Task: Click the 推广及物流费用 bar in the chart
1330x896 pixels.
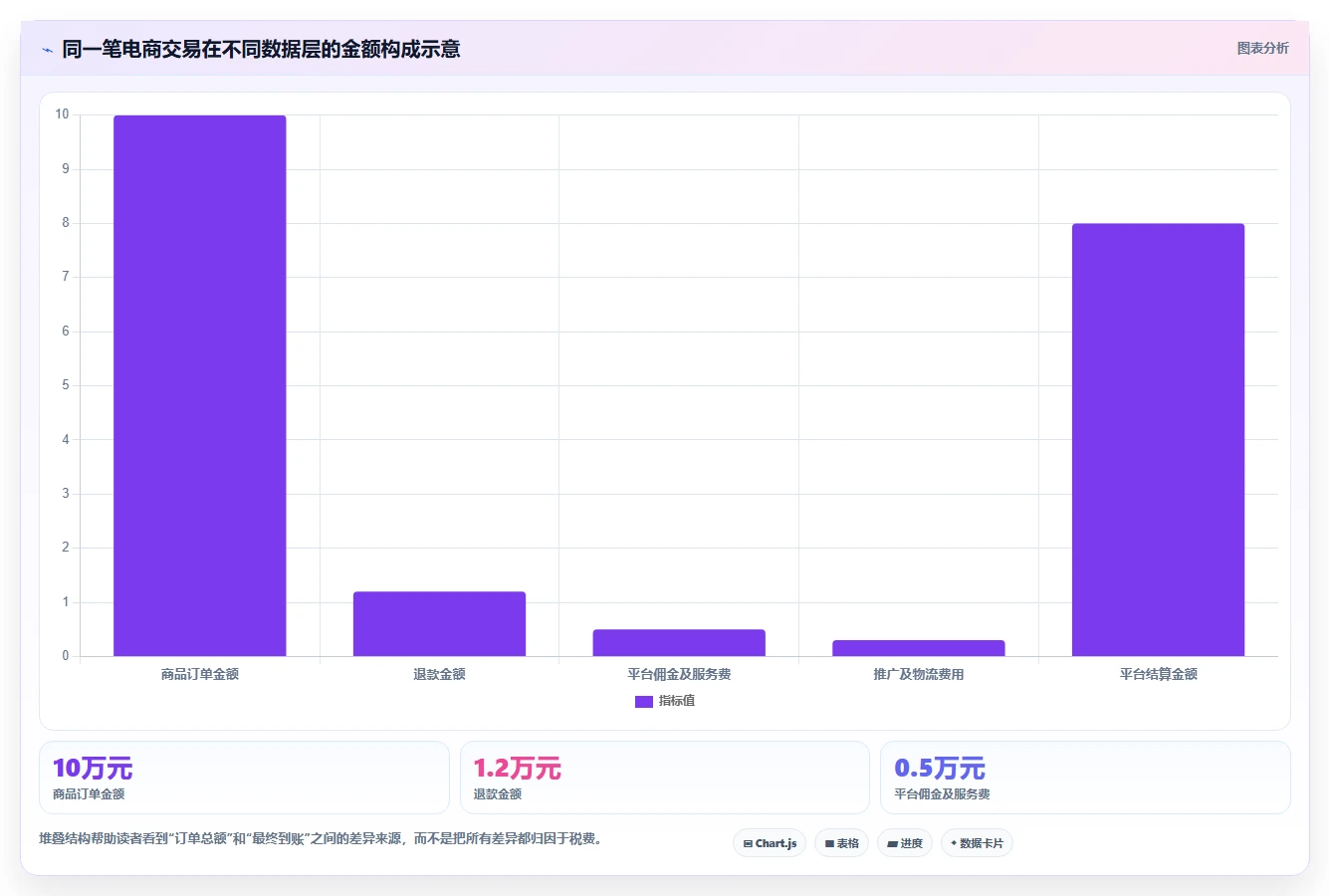Action: [x=919, y=648]
